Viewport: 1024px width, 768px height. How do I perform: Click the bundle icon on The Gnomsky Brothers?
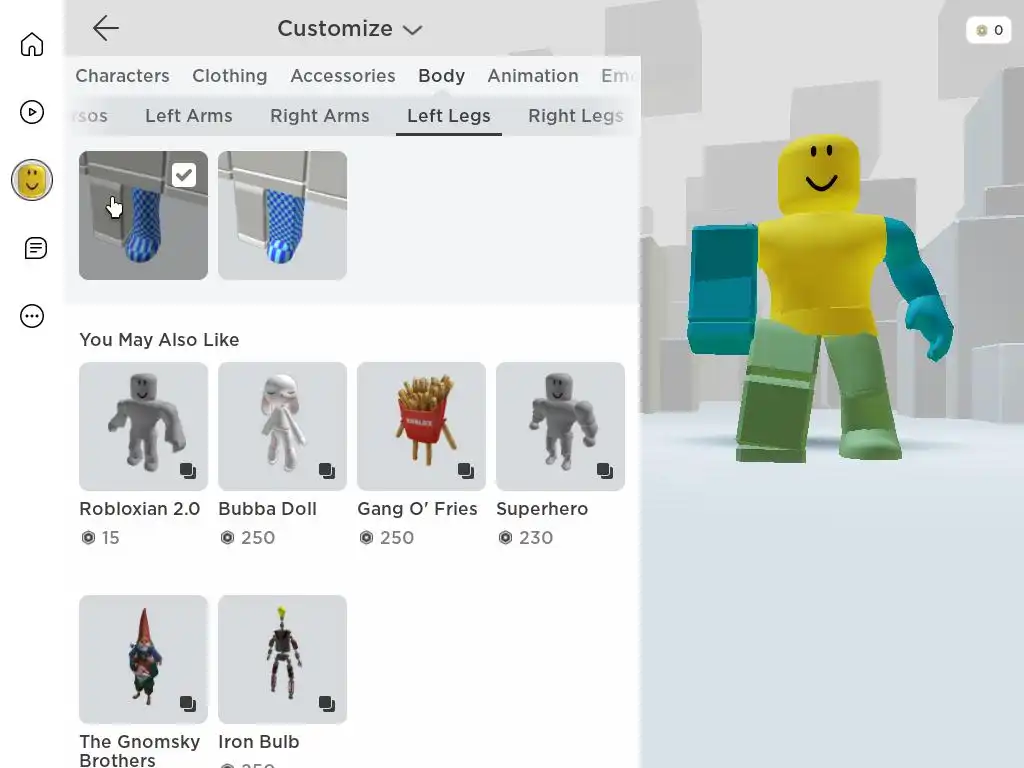[188, 704]
